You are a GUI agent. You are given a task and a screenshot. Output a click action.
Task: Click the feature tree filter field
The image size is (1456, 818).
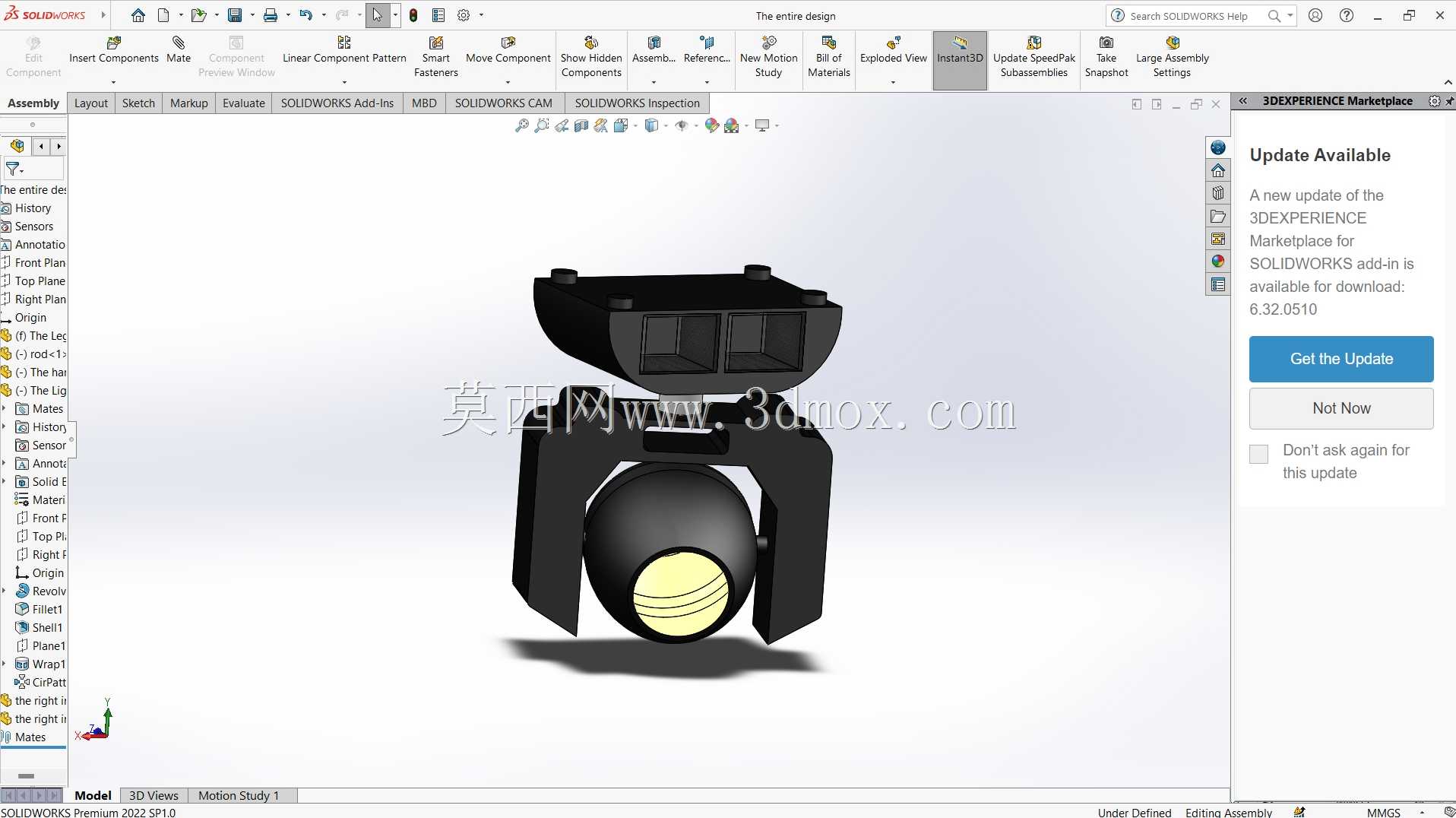click(x=33, y=169)
